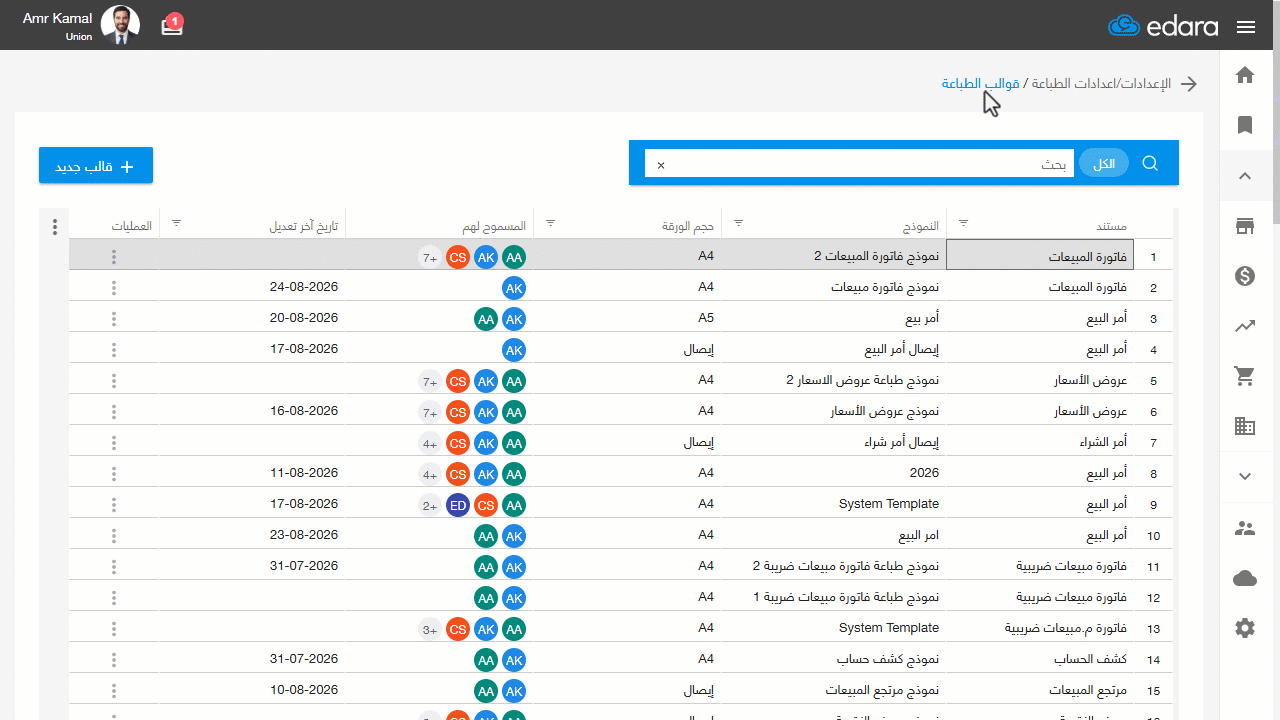This screenshot has height=720, width=1280.
Task: Expand sidebar section with down chevron
Action: click(1245, 476)
